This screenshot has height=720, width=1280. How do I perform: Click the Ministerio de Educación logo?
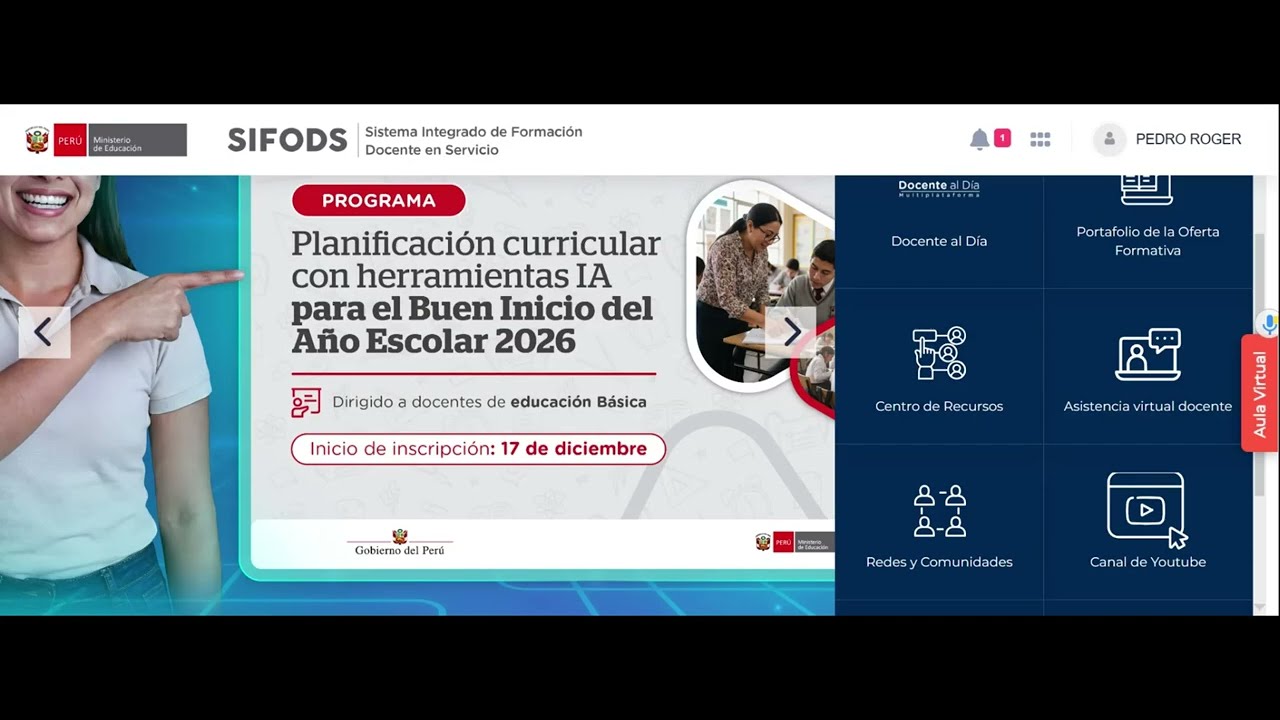(x=106, y=140)
